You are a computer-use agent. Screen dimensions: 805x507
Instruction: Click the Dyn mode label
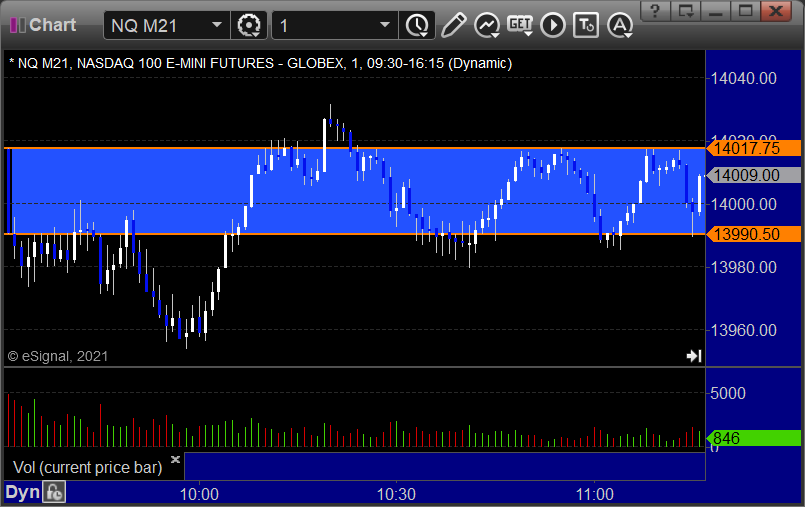click(x=23, y=493)
